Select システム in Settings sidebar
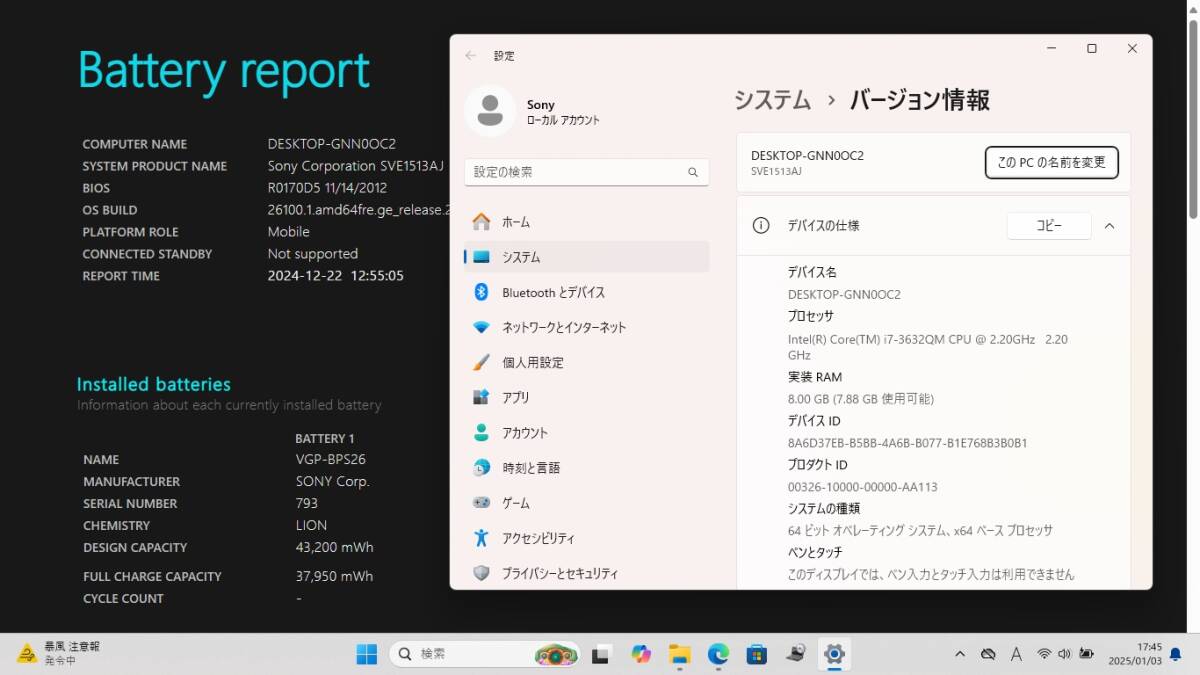The height and width of the screenshot is (675, 1200). pos(586,257)
